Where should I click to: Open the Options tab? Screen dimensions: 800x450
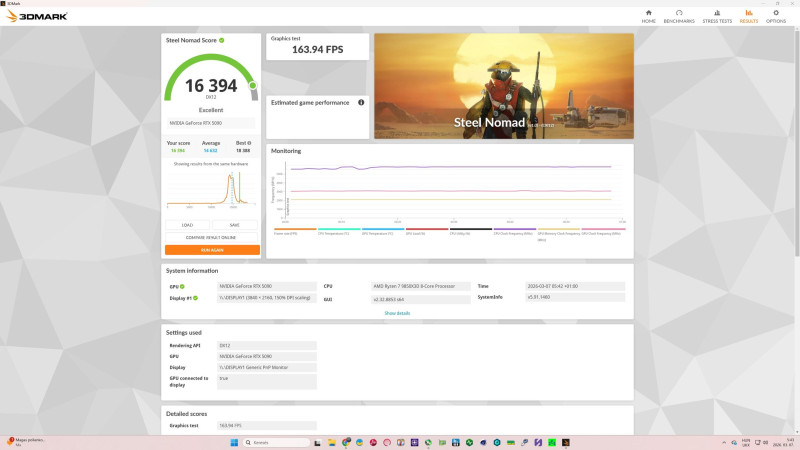[776, 16]
